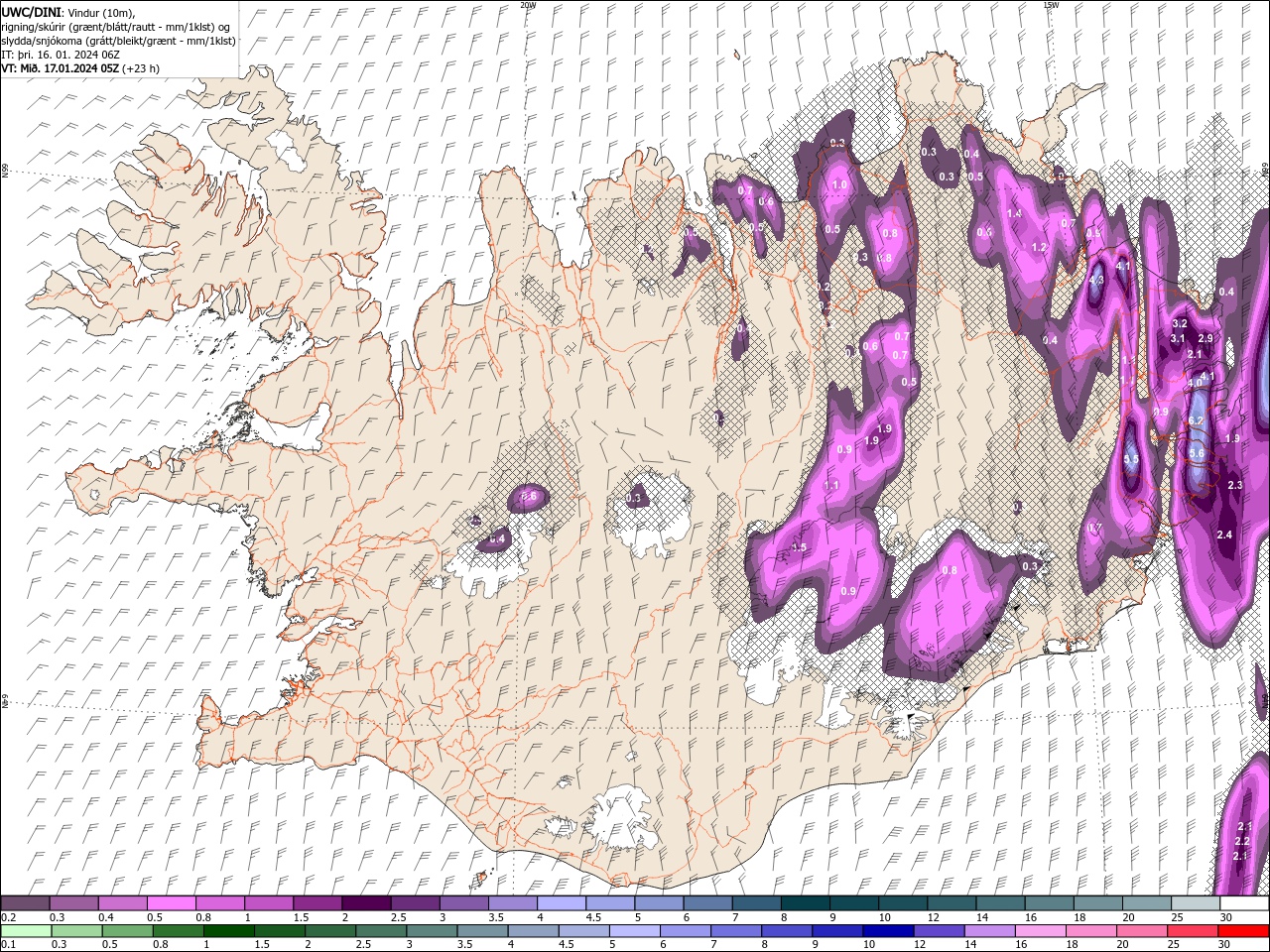Click the darkest green 1–1.5 rain legend swatch
The image size is (1270, 952).
point(229,931)
